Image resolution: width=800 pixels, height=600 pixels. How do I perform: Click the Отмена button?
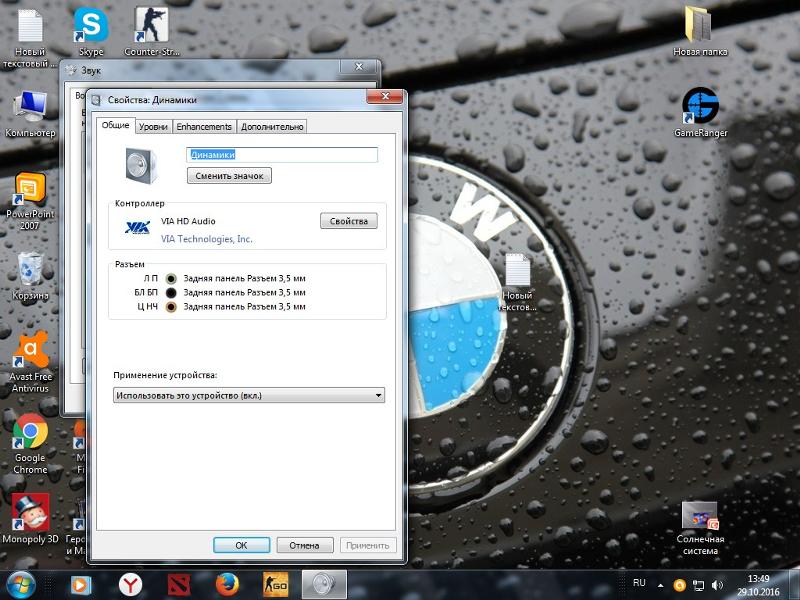[305, 545]
